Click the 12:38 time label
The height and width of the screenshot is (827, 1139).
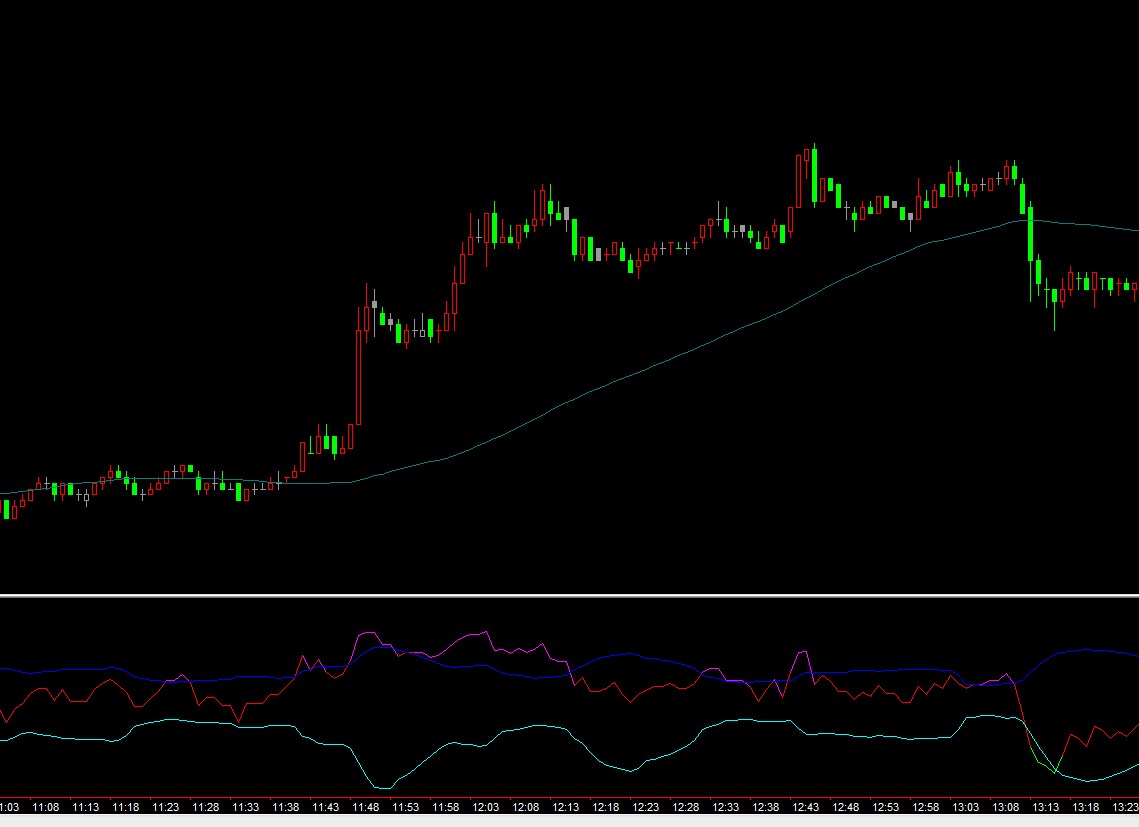click(x=765, y=807)
